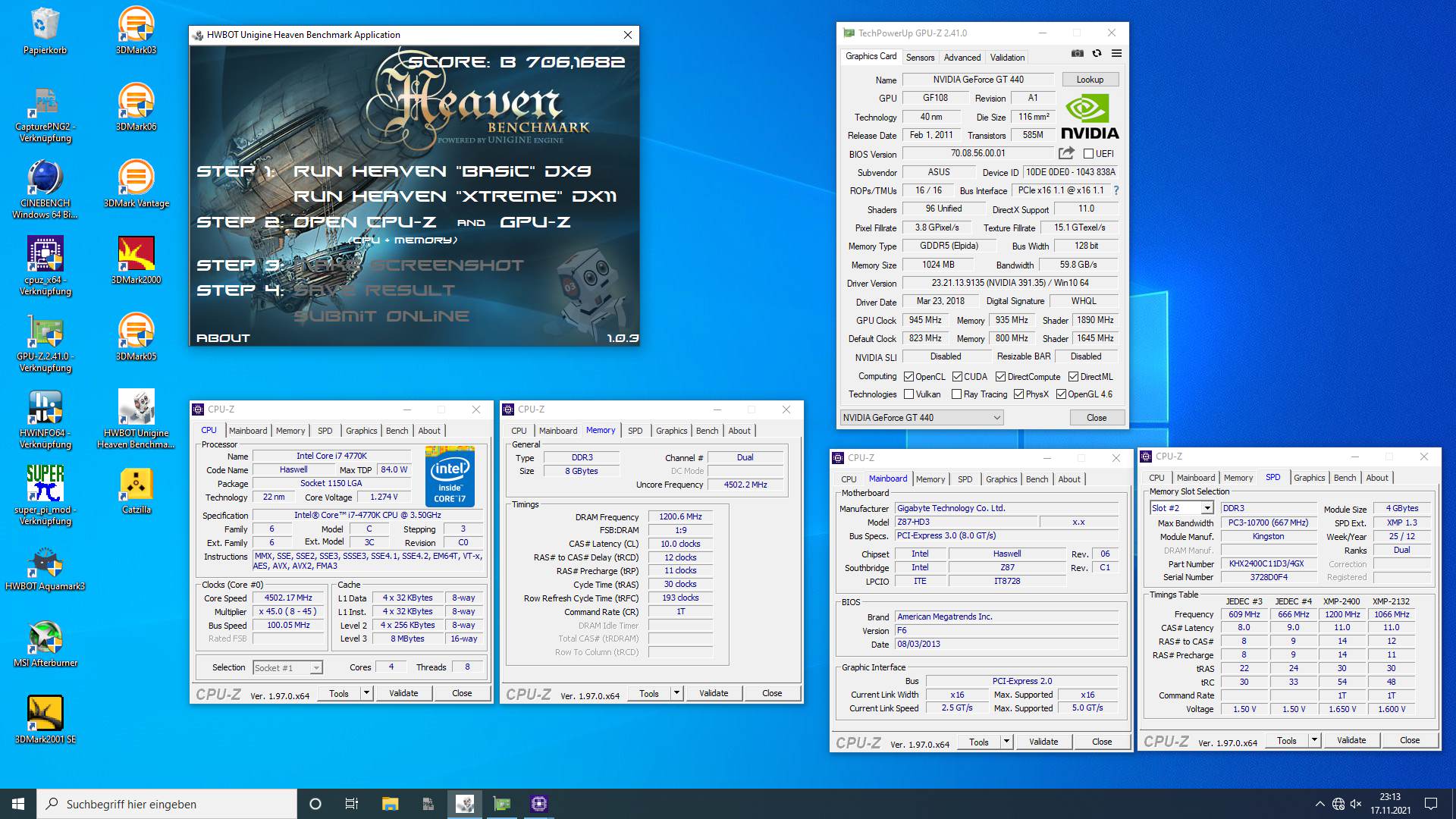Open the Slot #2 memory slot dropdown
The image size is (1456, 819).
pyautogui.click(x=1181, y=508)
